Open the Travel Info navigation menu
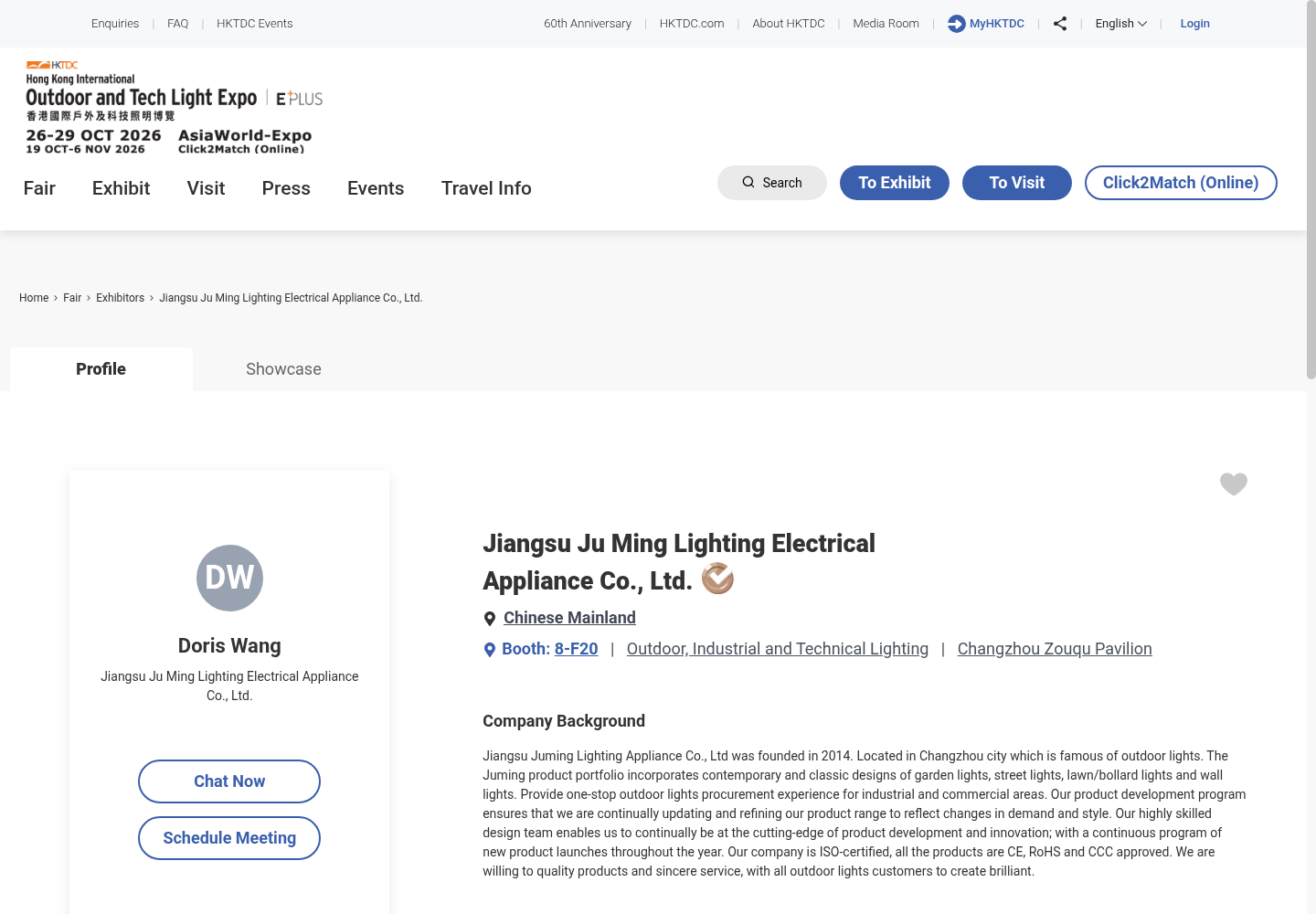Viewport: 1316px width, 914px height. click(486, 188)
